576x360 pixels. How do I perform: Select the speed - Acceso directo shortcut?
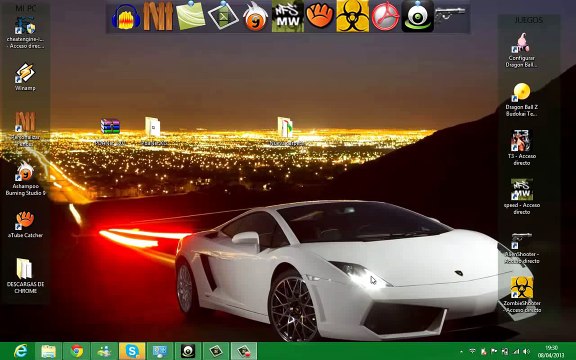pyautogui.click(x=522, y=197)
